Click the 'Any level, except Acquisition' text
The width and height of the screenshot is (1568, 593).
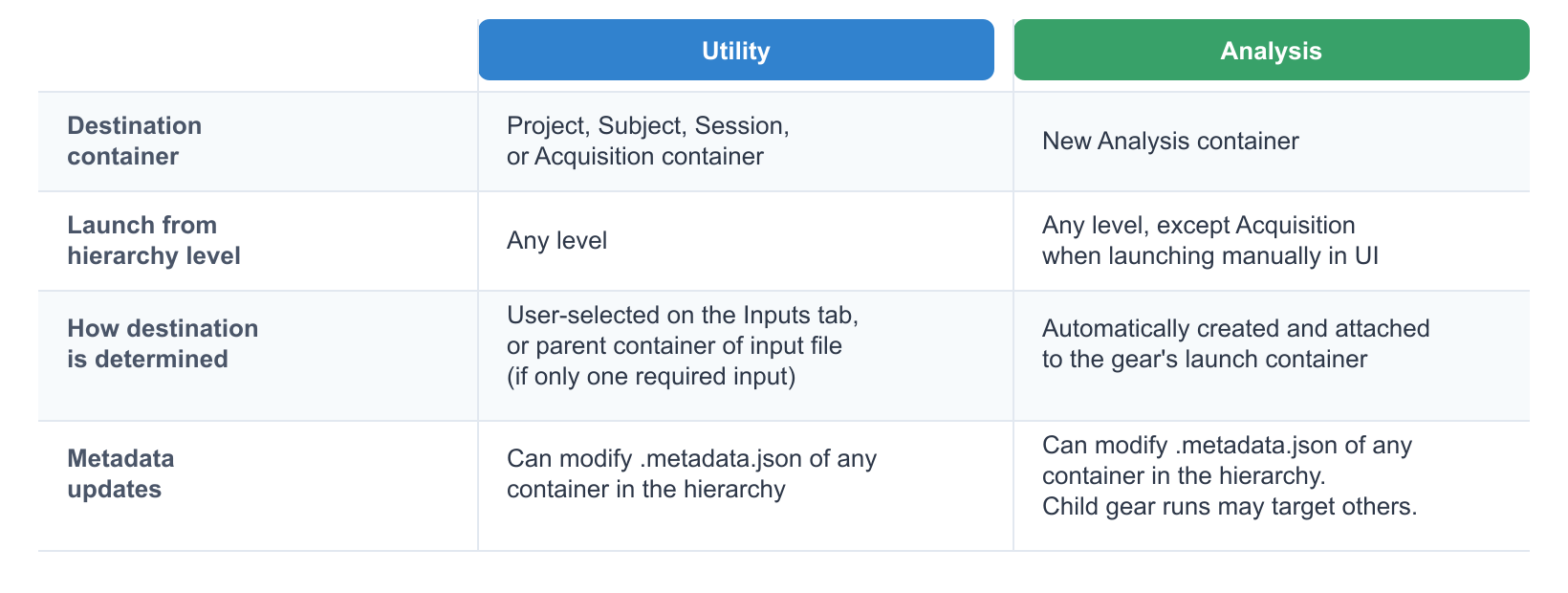tap(1198, 225)
